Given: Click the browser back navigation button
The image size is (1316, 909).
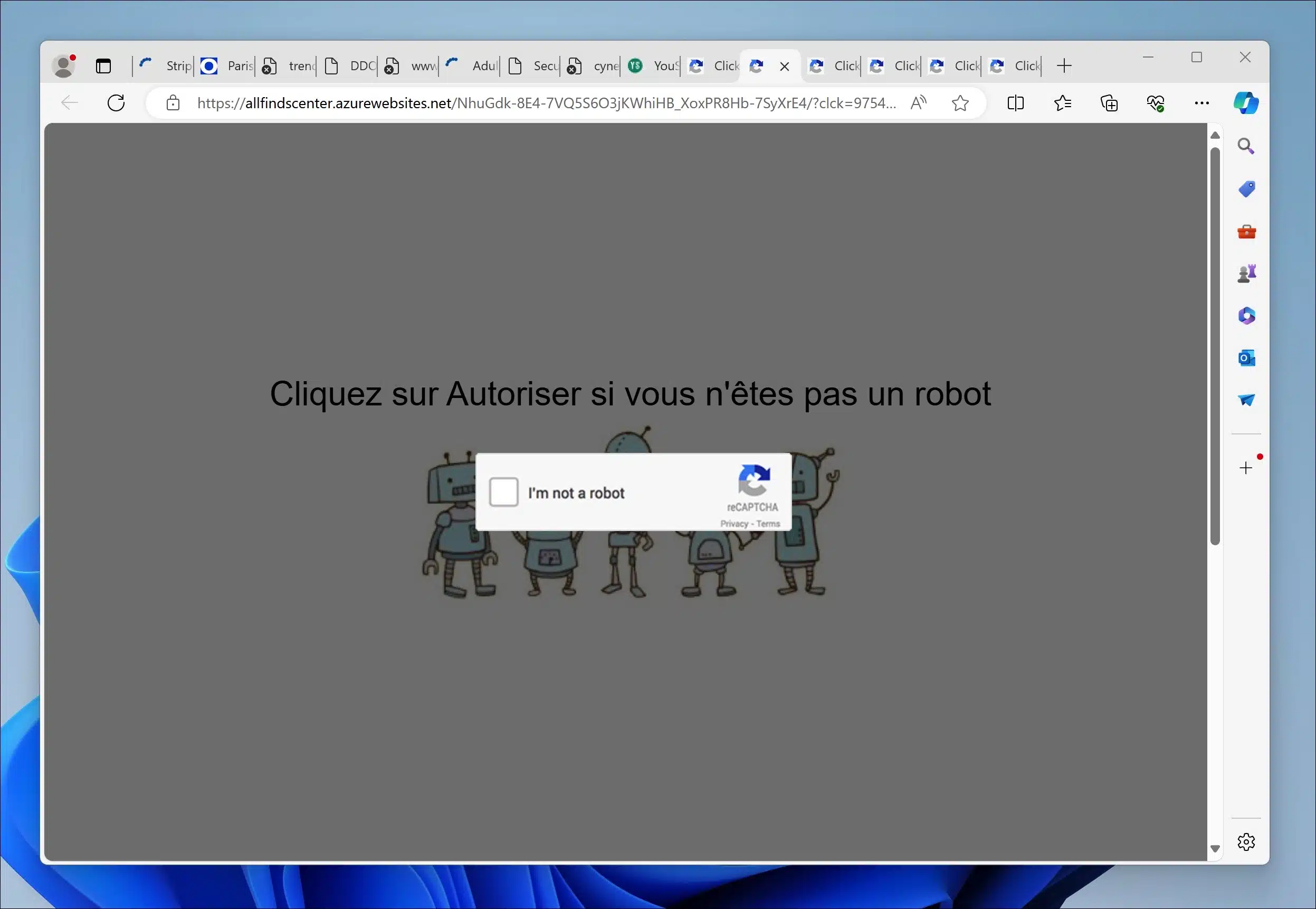Looking at the screenshot, I should pos(68,103).
